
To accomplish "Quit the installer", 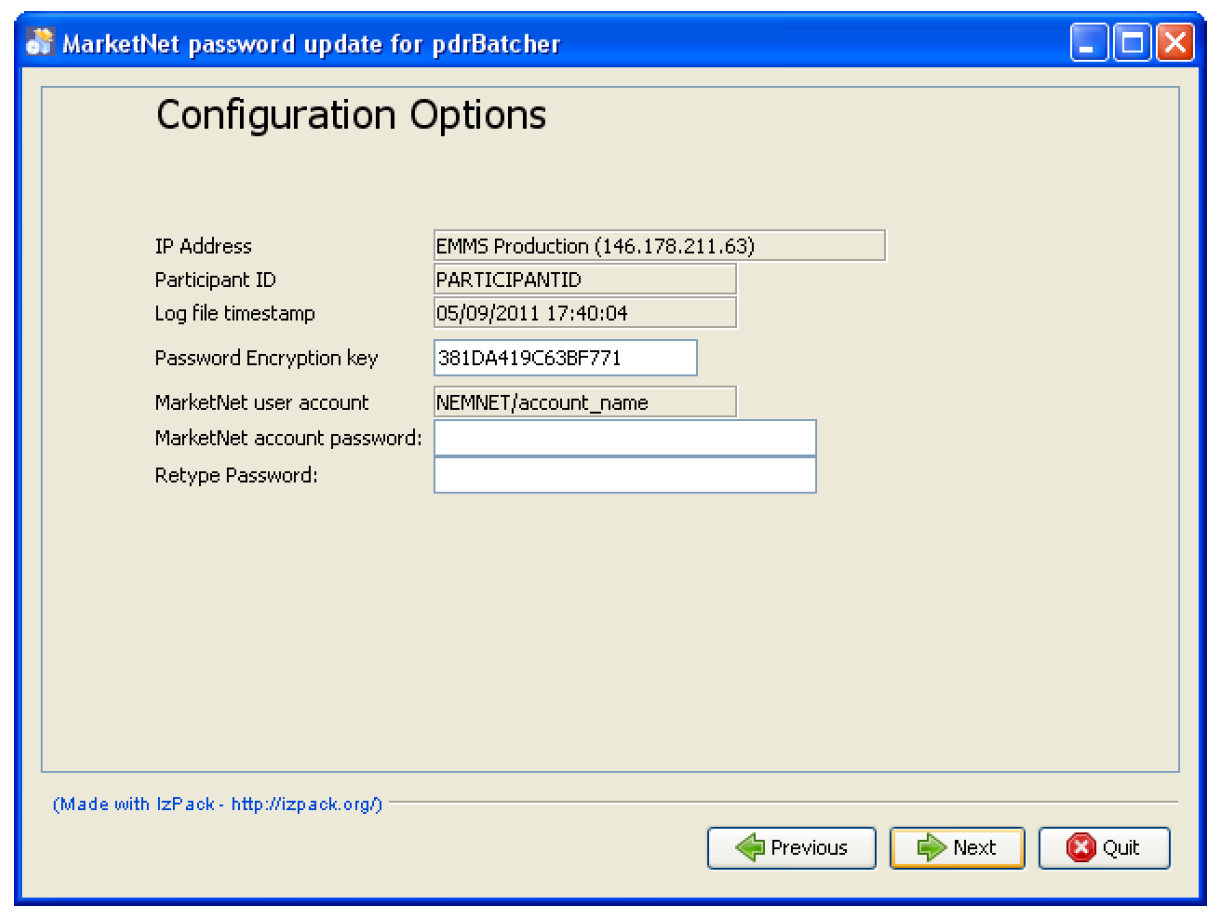I will click(x=1104, y=848).
